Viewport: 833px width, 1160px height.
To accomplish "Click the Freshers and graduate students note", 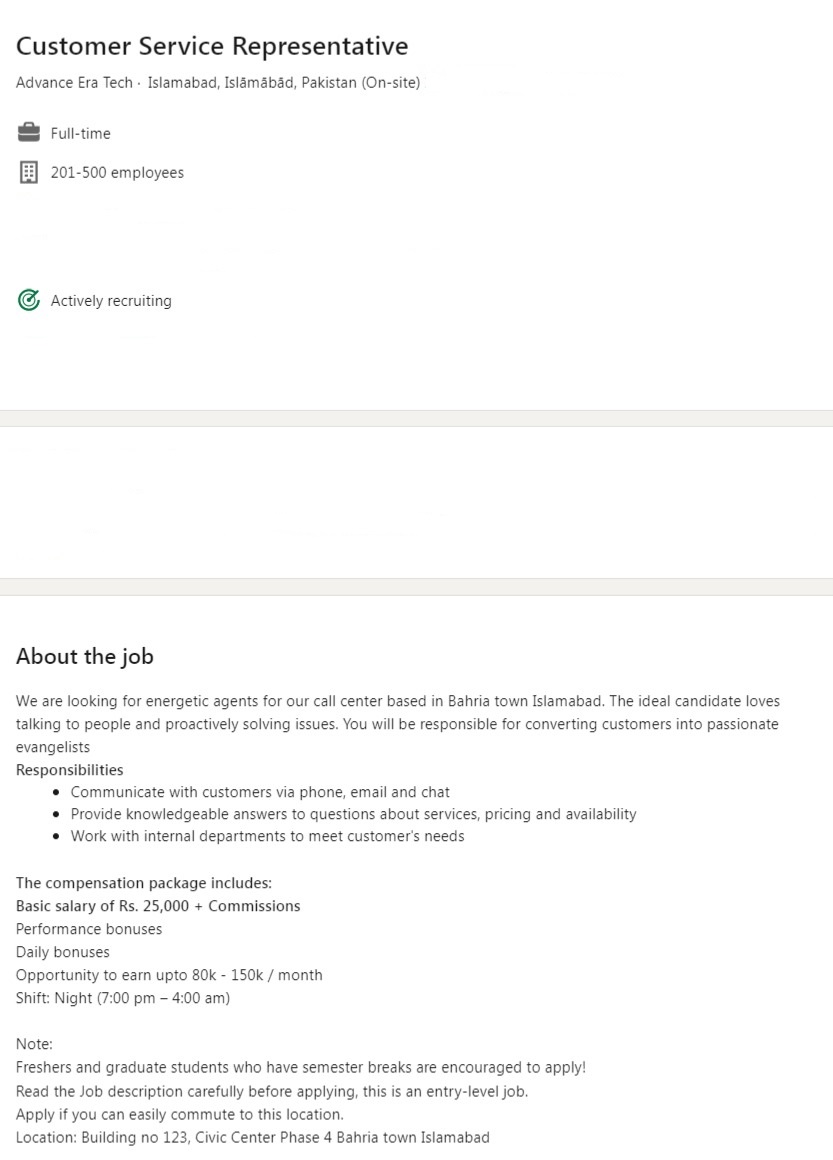I will (x=301, y=1067).
